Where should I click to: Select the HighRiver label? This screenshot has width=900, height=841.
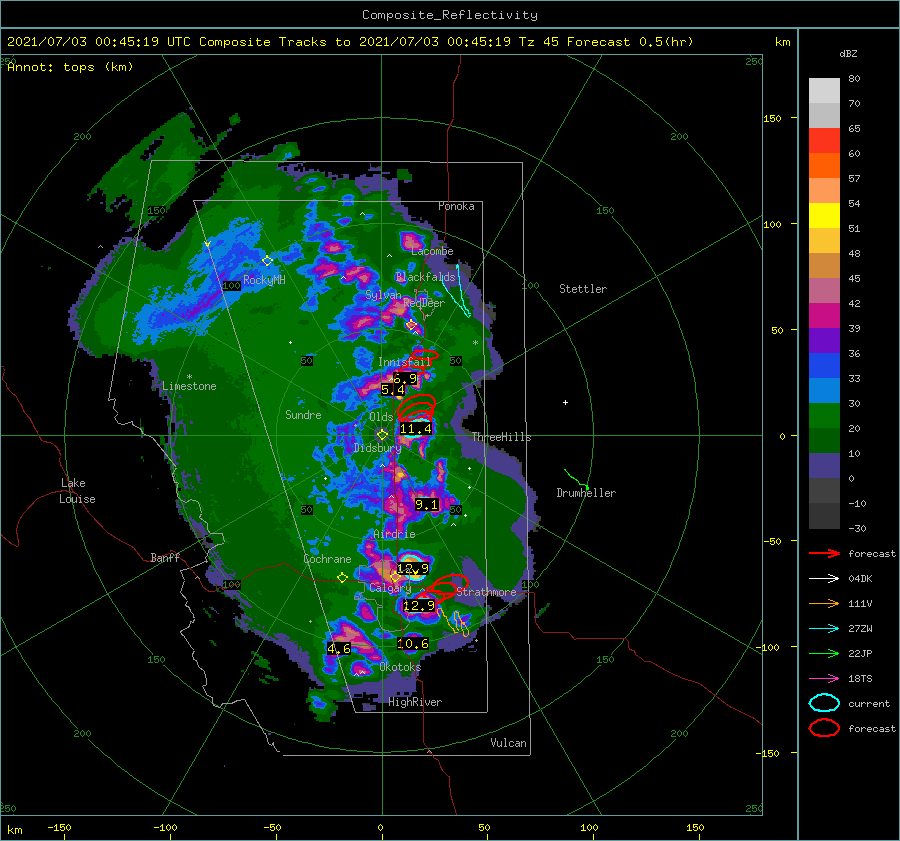415,702
